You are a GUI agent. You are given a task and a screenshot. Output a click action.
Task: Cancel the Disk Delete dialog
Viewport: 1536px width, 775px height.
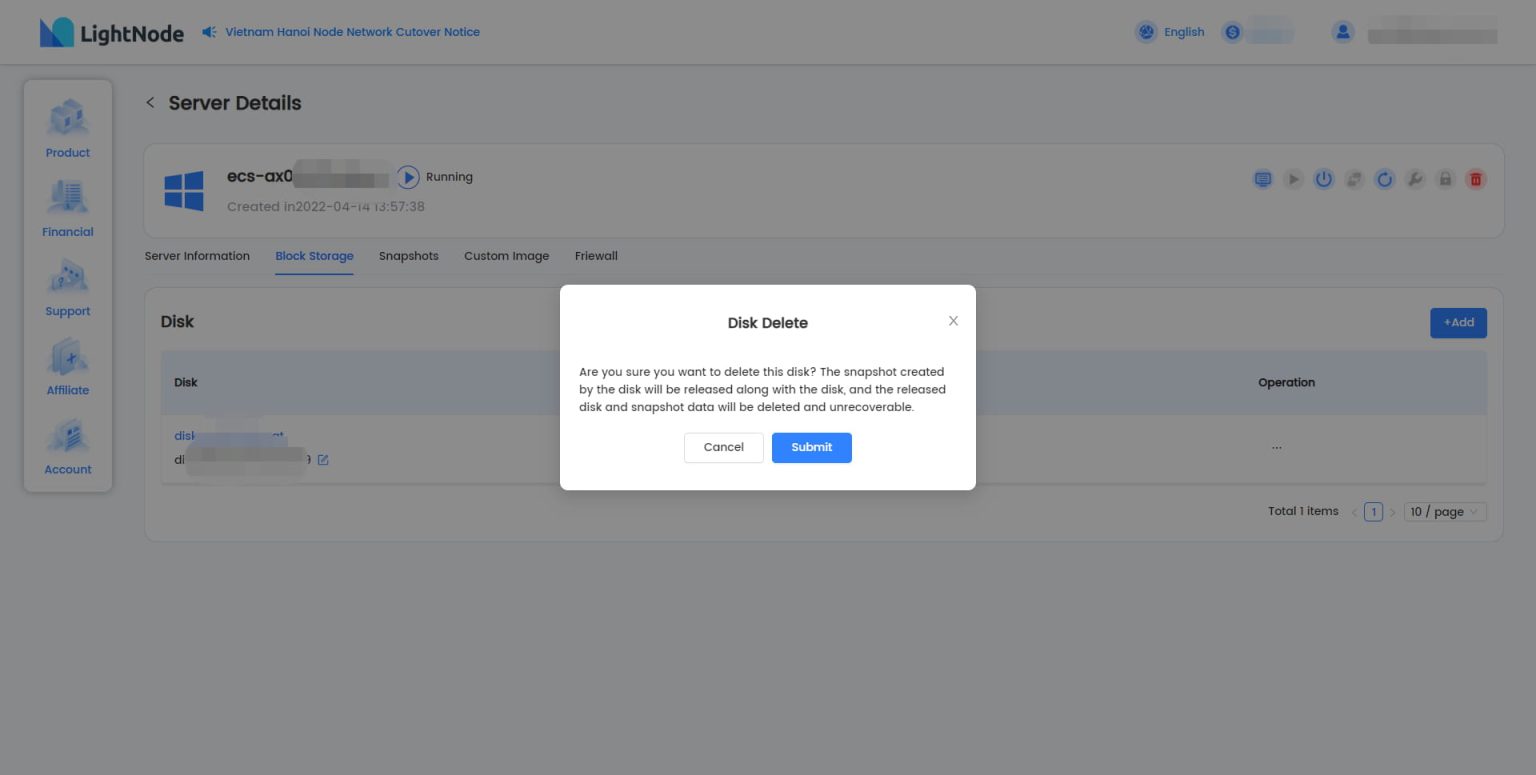[723, 447]
